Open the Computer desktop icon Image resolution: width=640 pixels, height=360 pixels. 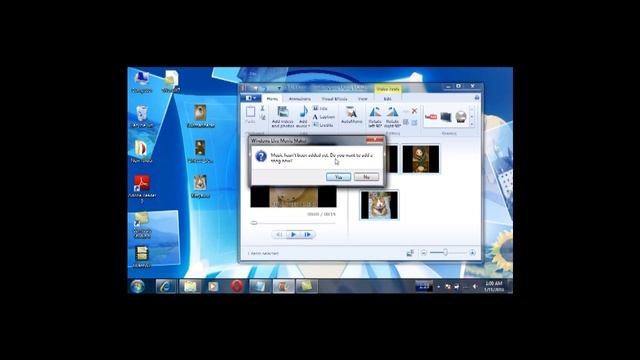point(142,82)
